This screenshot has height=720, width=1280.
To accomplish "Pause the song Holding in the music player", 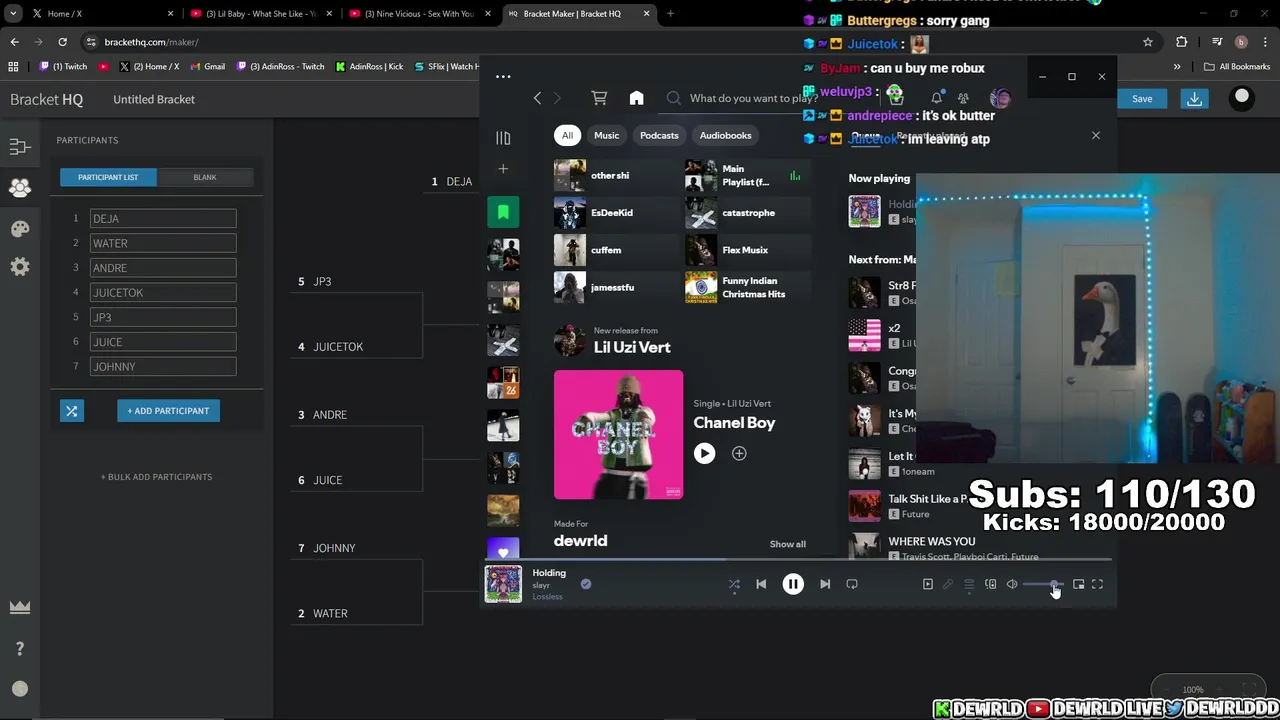I will point(792,584).
